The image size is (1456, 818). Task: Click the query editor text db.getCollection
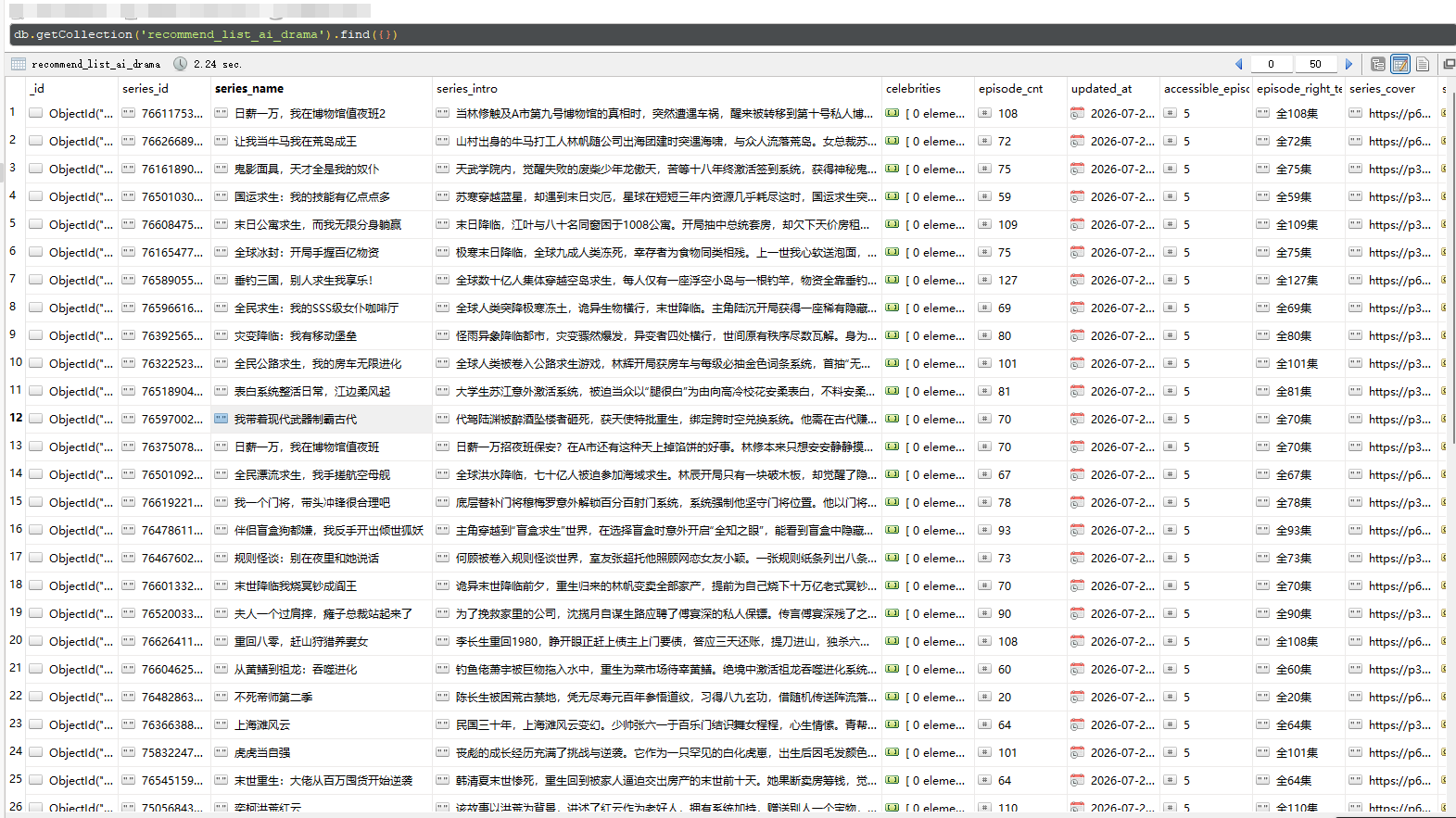coord(73,34)
